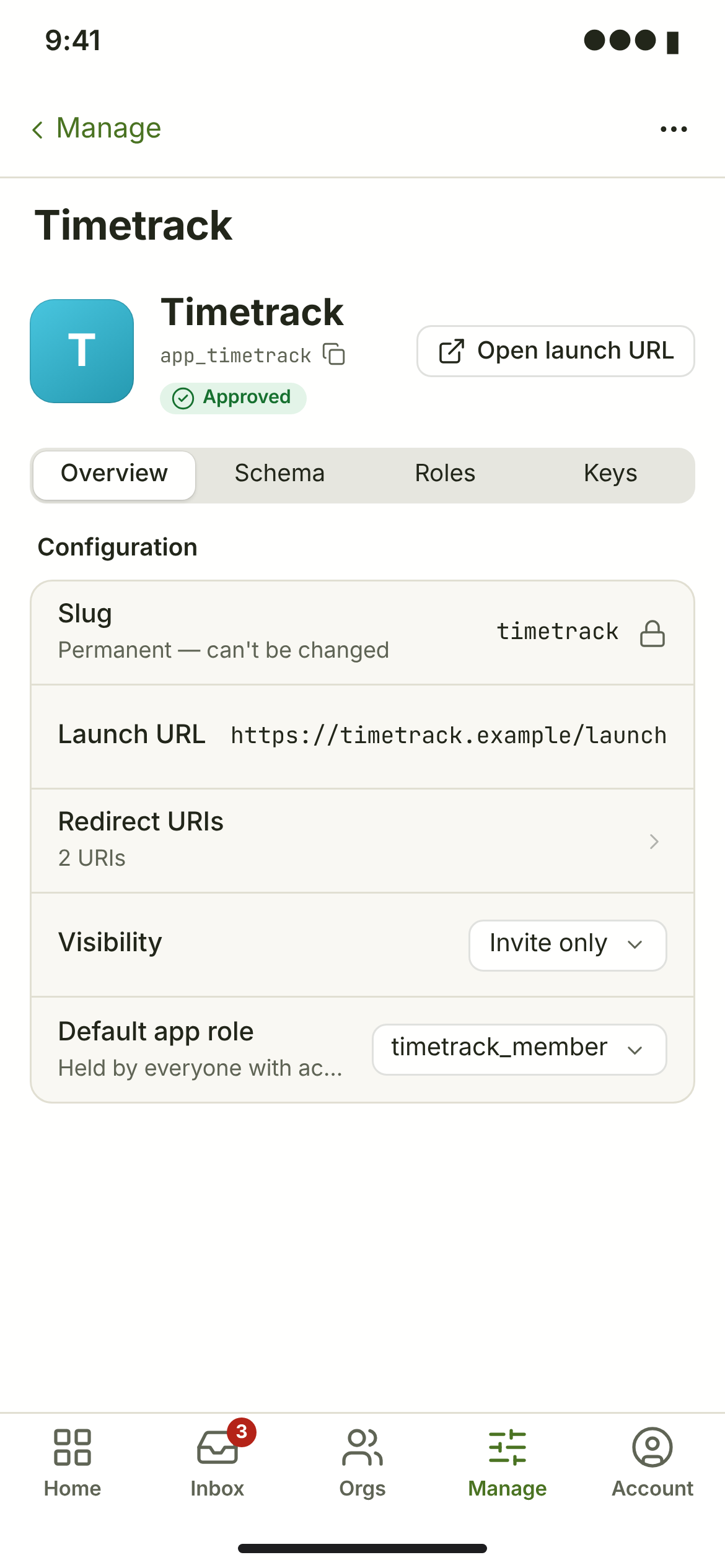
Task: Tap the '2 URIs' count text
Action: pyautogui.click(x=92, y=858)
